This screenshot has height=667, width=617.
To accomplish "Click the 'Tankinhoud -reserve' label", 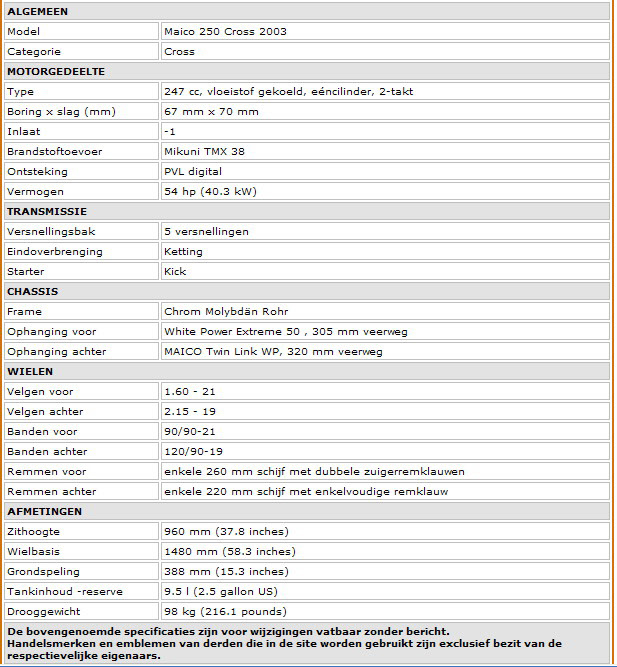I will point(65,591).
